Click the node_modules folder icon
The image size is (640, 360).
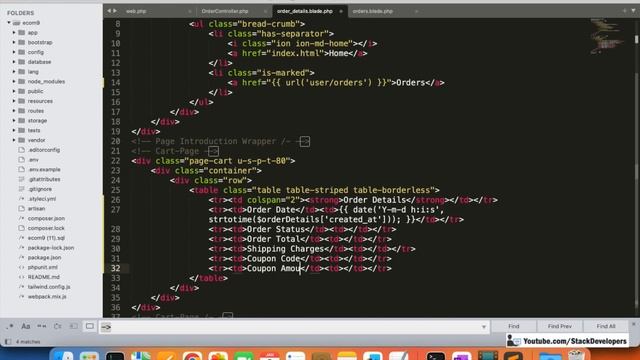22,82
